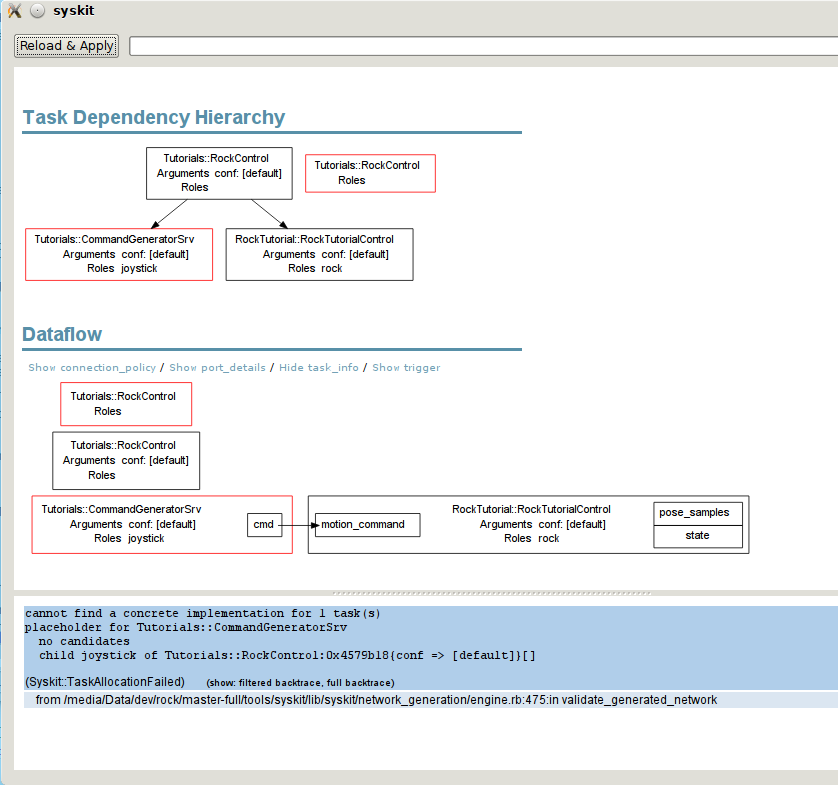The width and height of the screenshot is (838, 785).
Task: Click the pose_samples output port
Action: pos(697,513)
